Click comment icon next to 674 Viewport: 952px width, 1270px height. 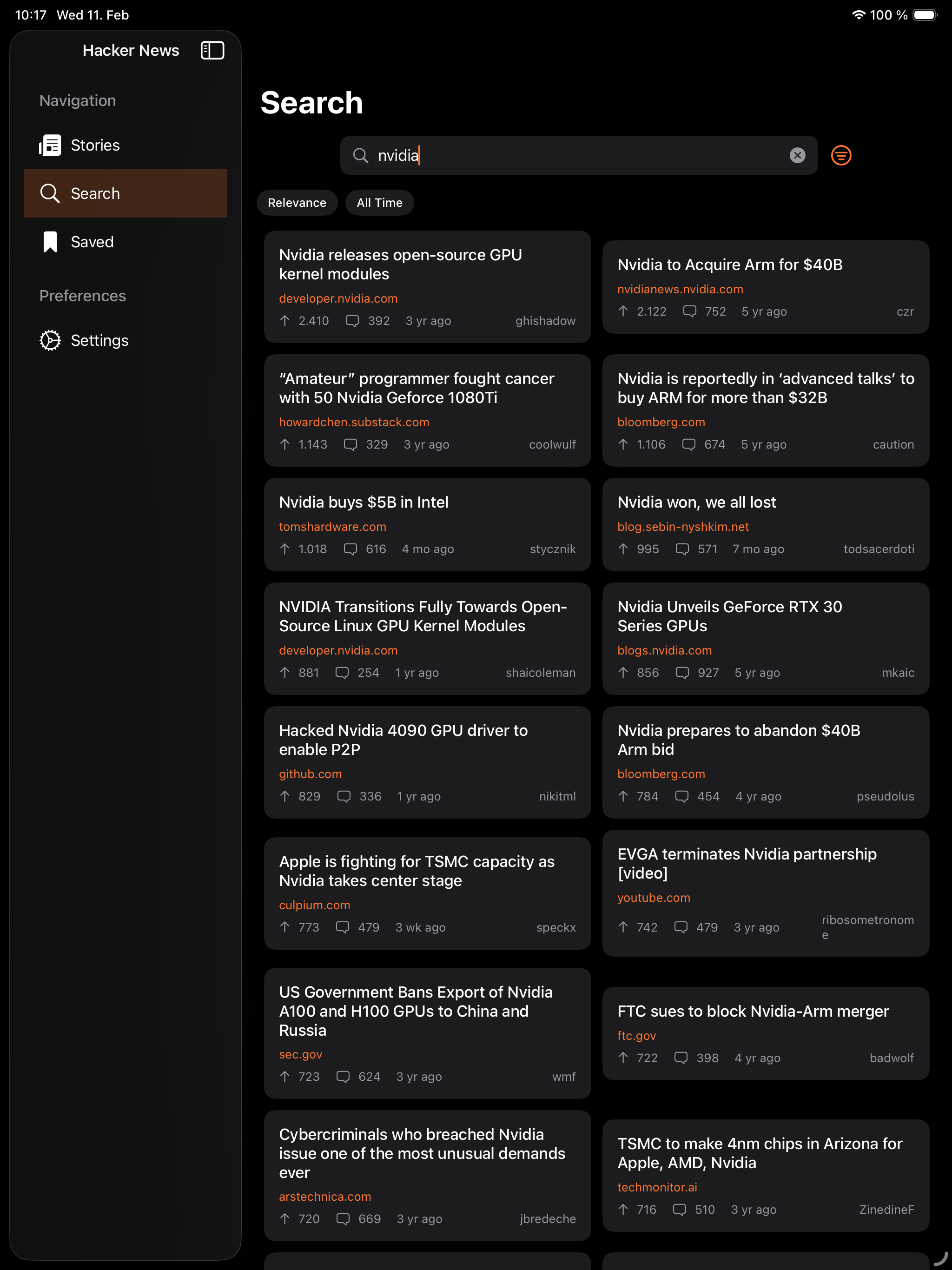pos(688,444)
